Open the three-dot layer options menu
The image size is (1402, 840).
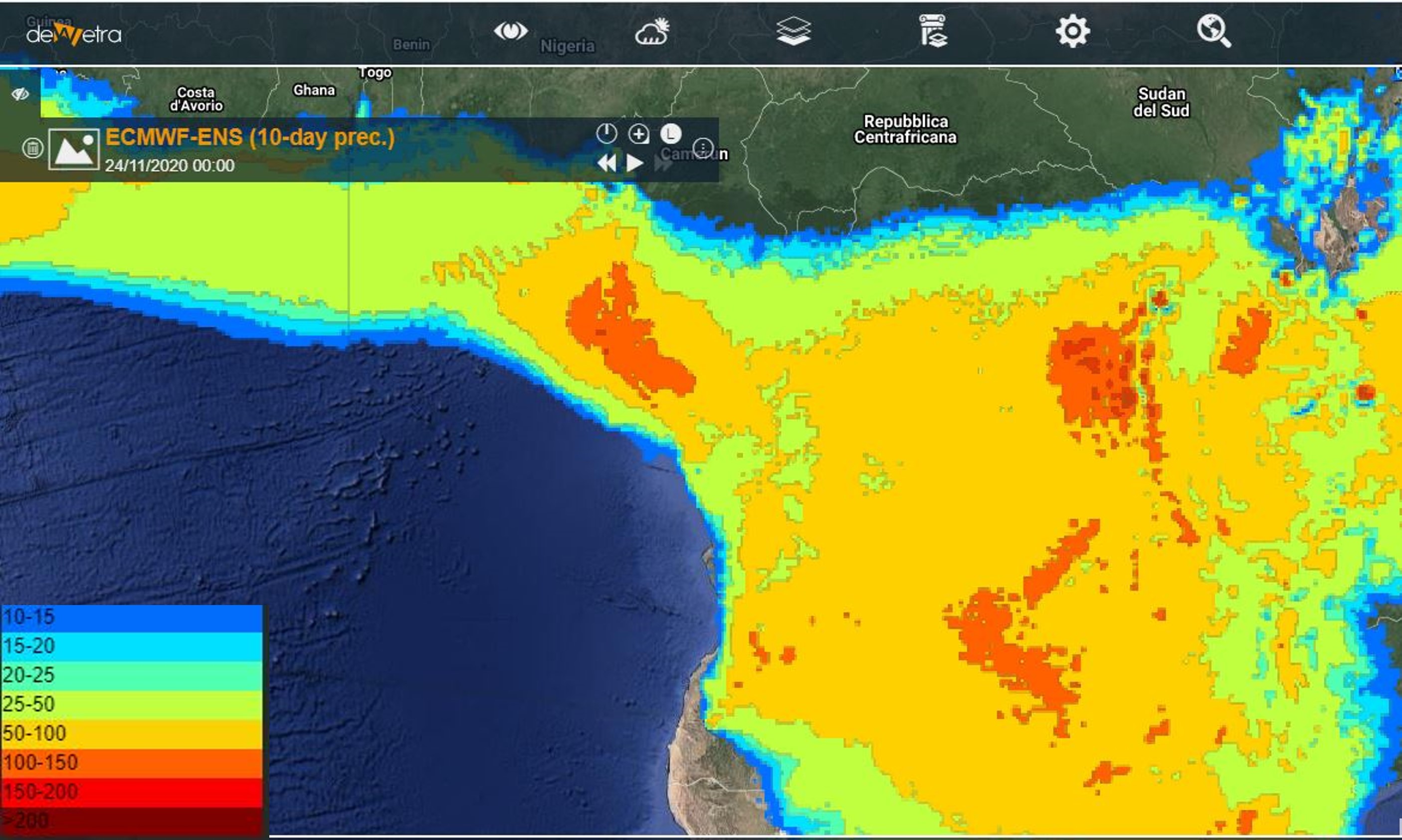click(x=703, y=148)
